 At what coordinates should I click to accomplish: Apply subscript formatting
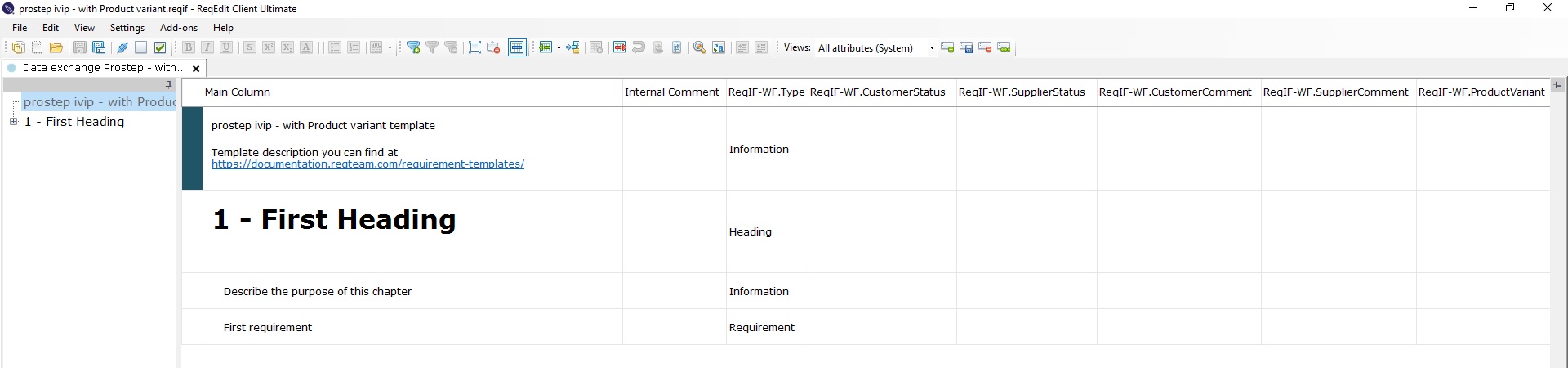tap(287, 47)
